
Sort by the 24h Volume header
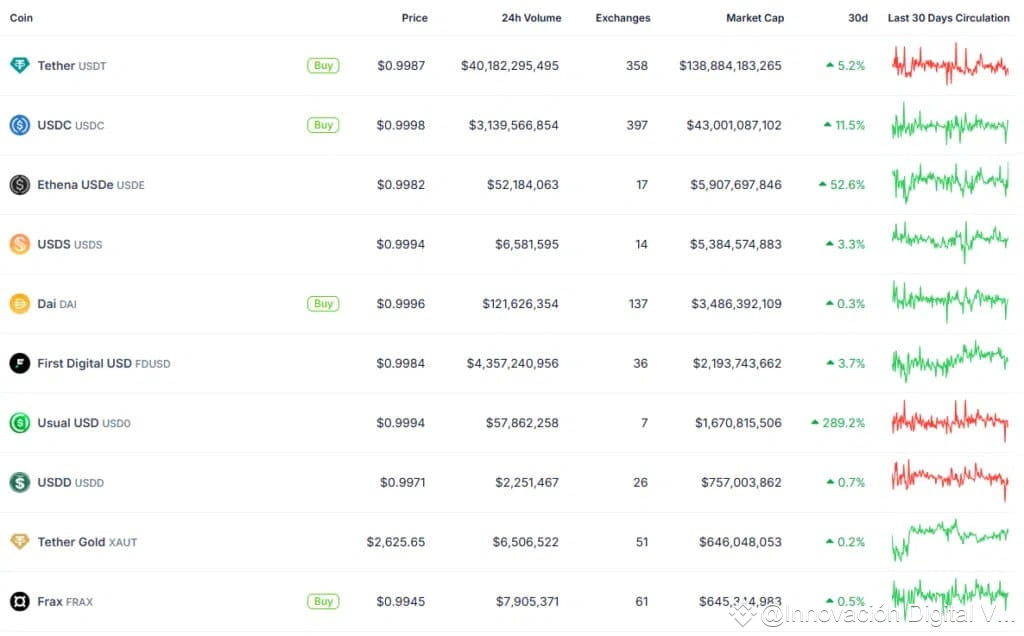tap(531, 17)
